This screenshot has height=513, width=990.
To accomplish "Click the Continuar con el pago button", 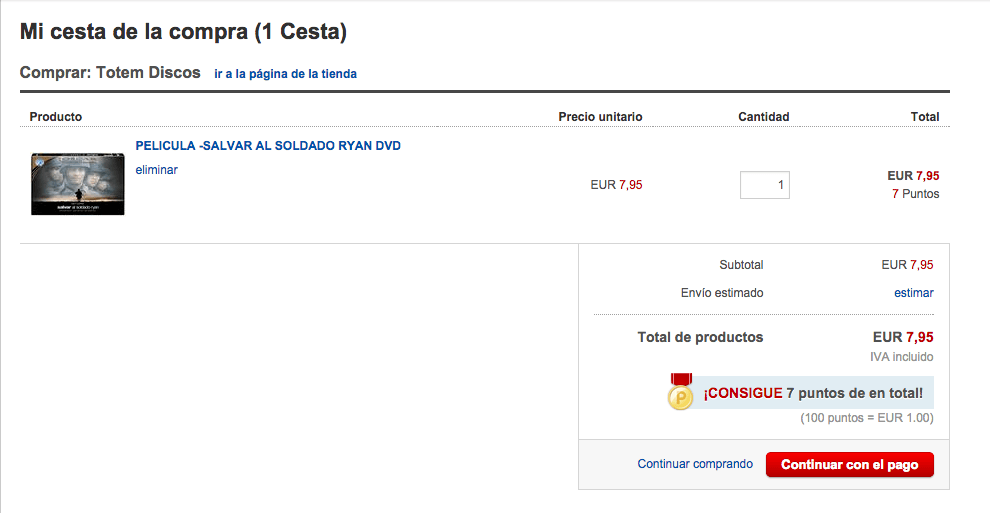I will pyautogui.click(x=850, y=464).
